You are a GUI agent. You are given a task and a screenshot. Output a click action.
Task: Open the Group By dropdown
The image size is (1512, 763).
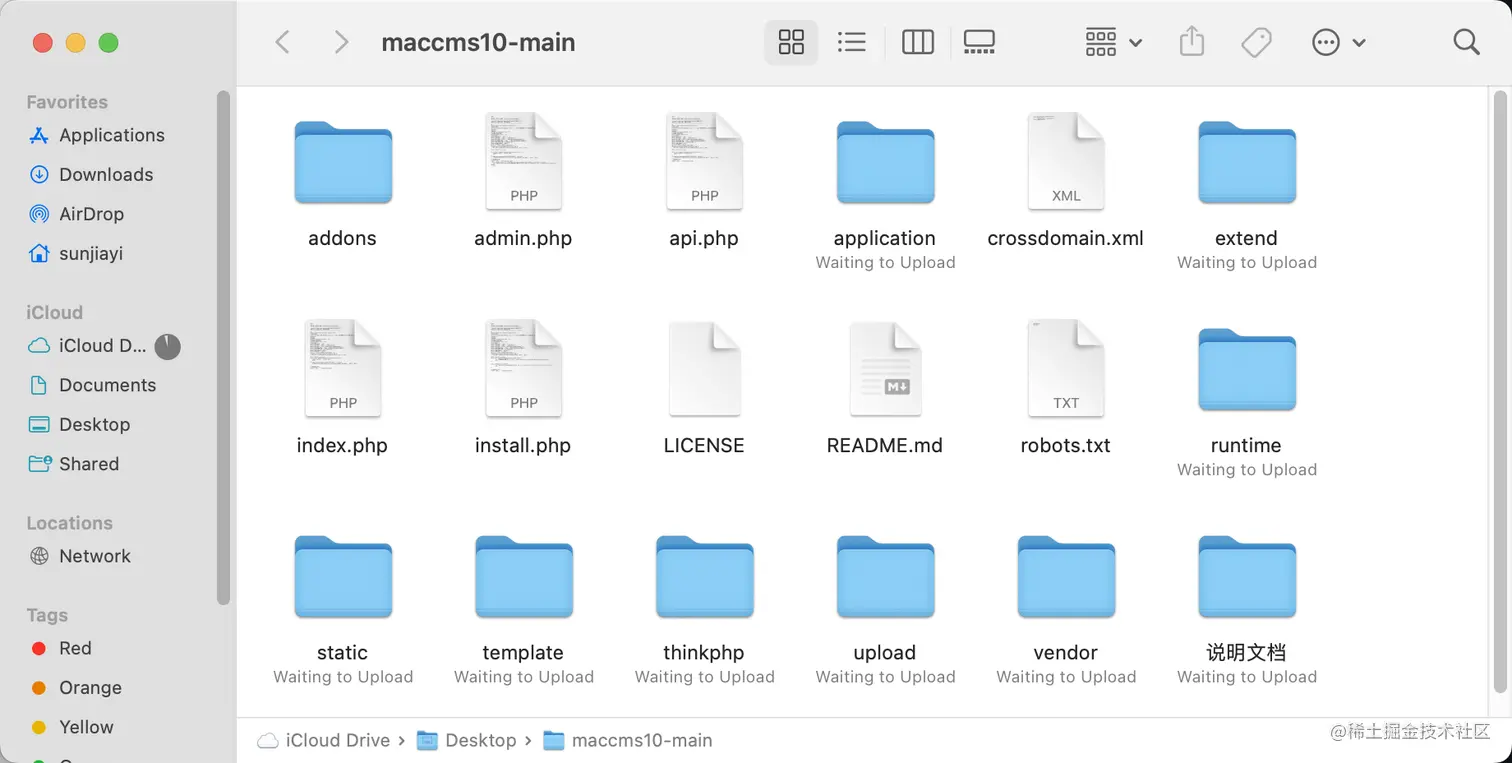coord(1113,42)
